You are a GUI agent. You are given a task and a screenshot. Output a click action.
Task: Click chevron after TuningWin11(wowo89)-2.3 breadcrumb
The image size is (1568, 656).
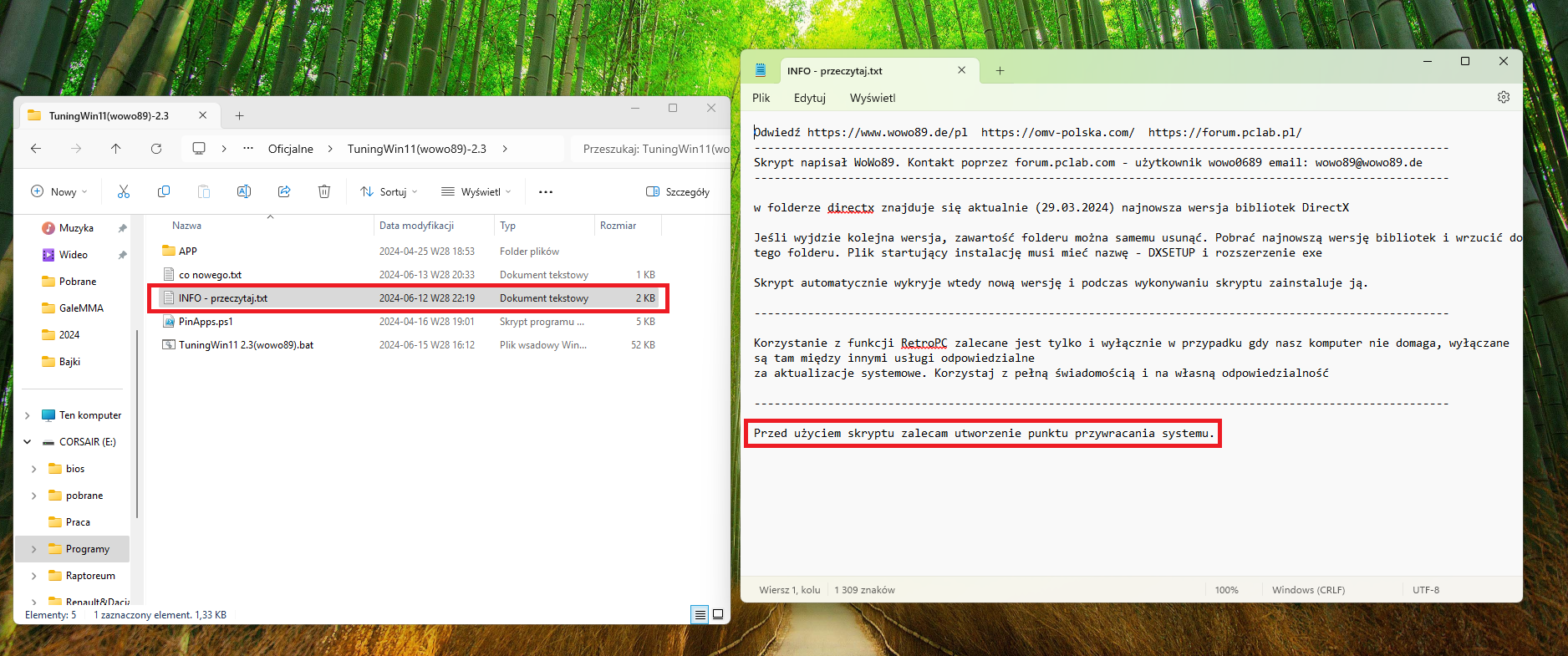505,149
